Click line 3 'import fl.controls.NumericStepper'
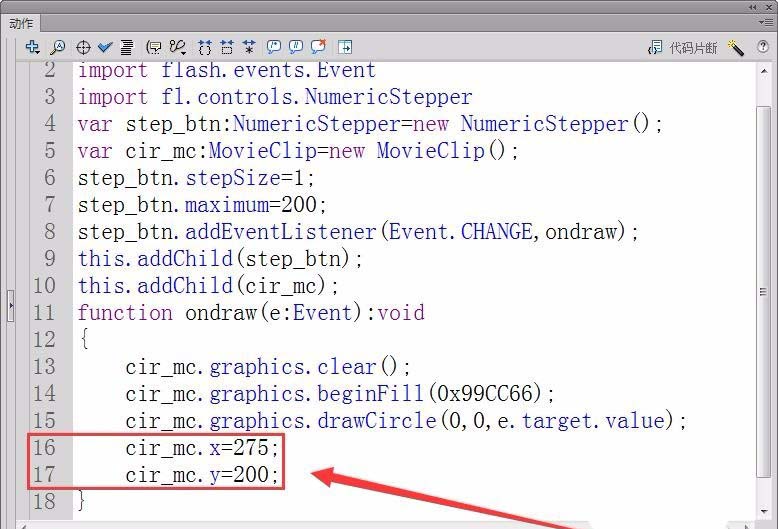This screenshot has width=778, height=529. (275, 97)
